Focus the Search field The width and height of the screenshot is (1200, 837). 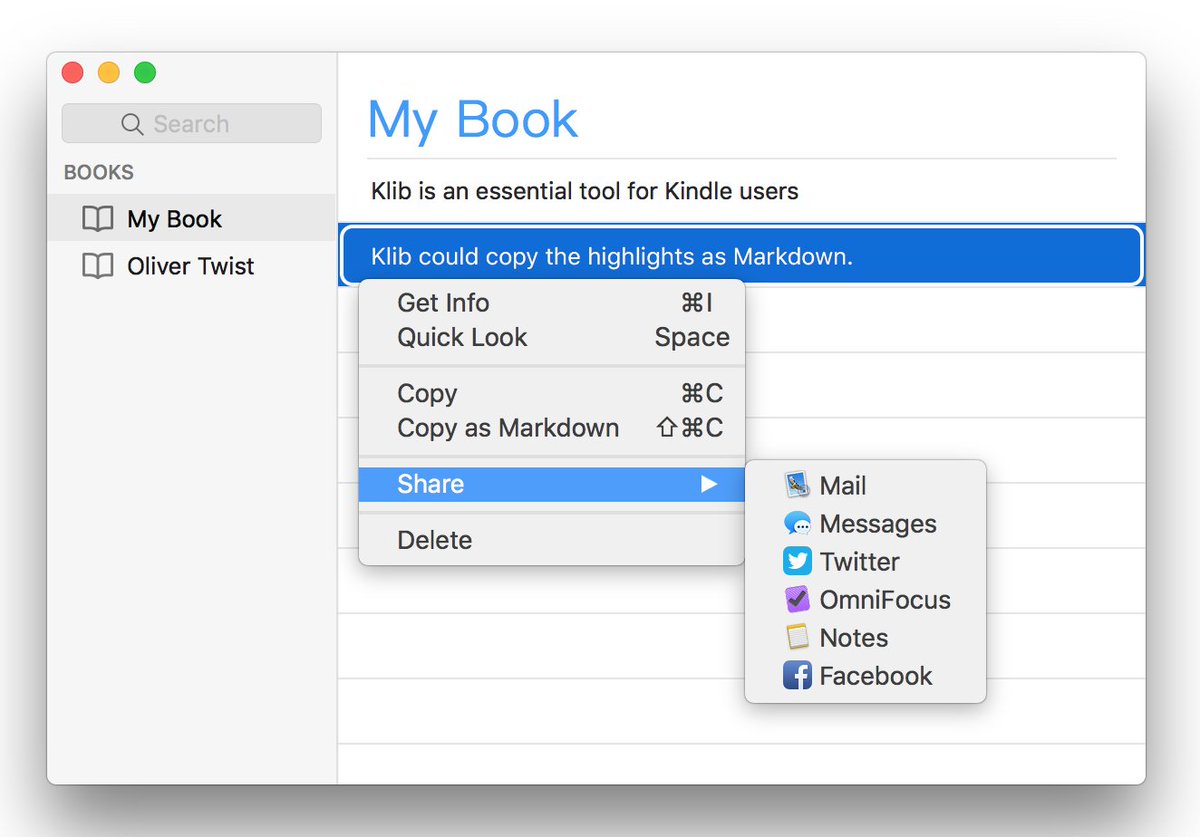[192, 124]
